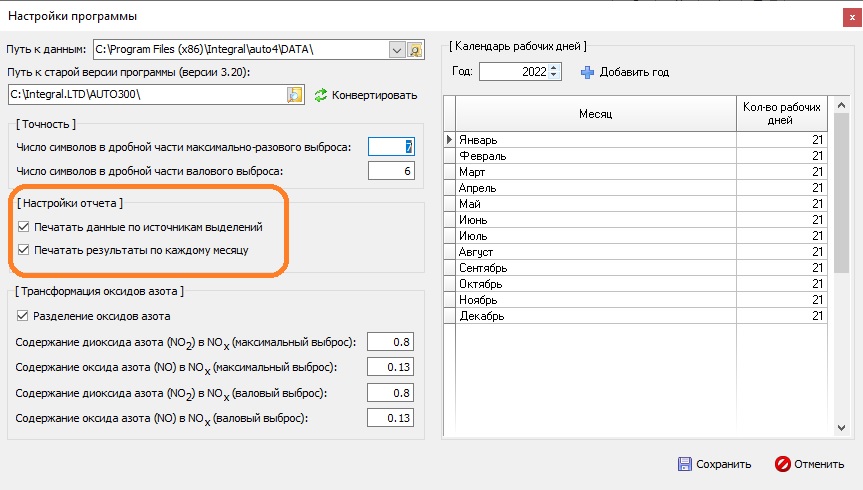Click the Конвертировать convert button

click(x=366, y=95)
